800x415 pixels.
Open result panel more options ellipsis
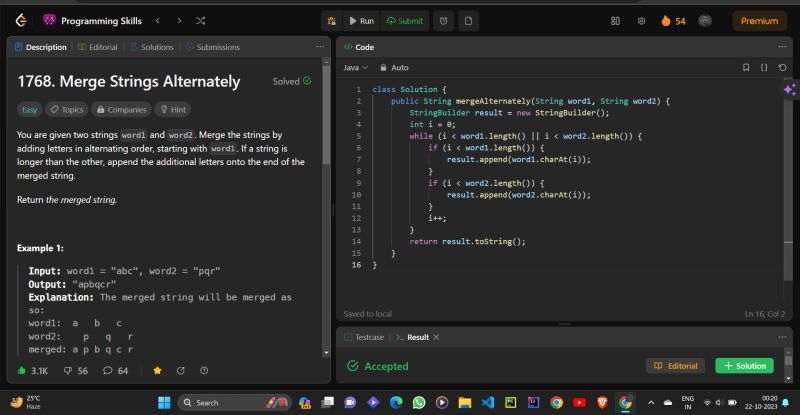click(782, 337)
